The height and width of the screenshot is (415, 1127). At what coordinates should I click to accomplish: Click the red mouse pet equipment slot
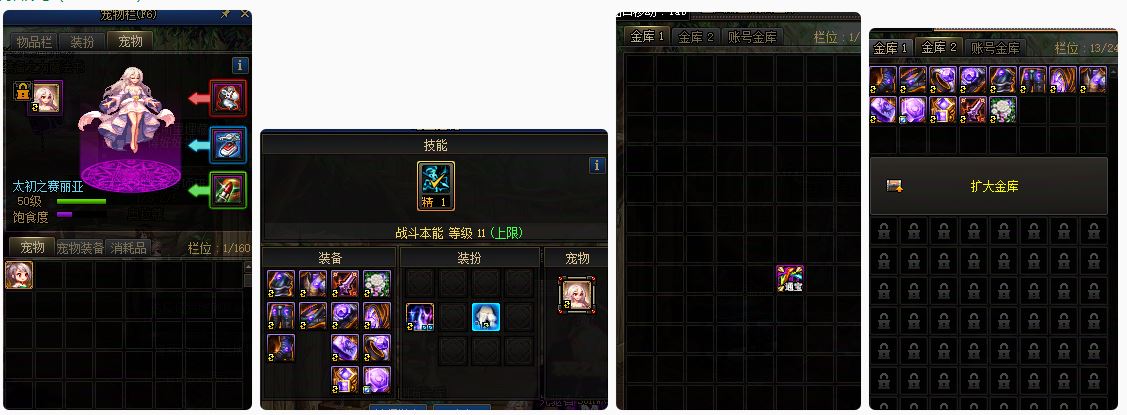pos(228,98)
